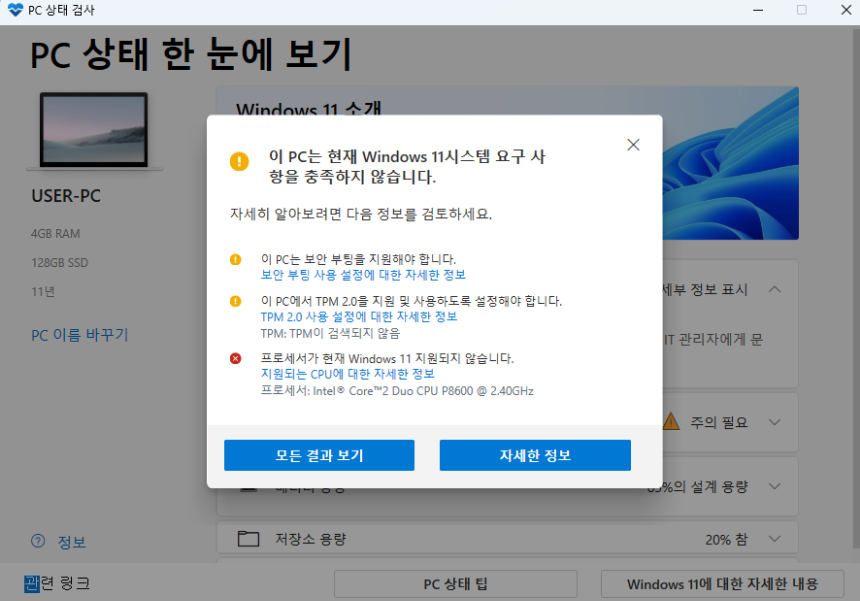Image resolution: width=860 pixels, height=601 pixels.
Task: Click the 128GB SSD text
Action: [x=60, y=263]
